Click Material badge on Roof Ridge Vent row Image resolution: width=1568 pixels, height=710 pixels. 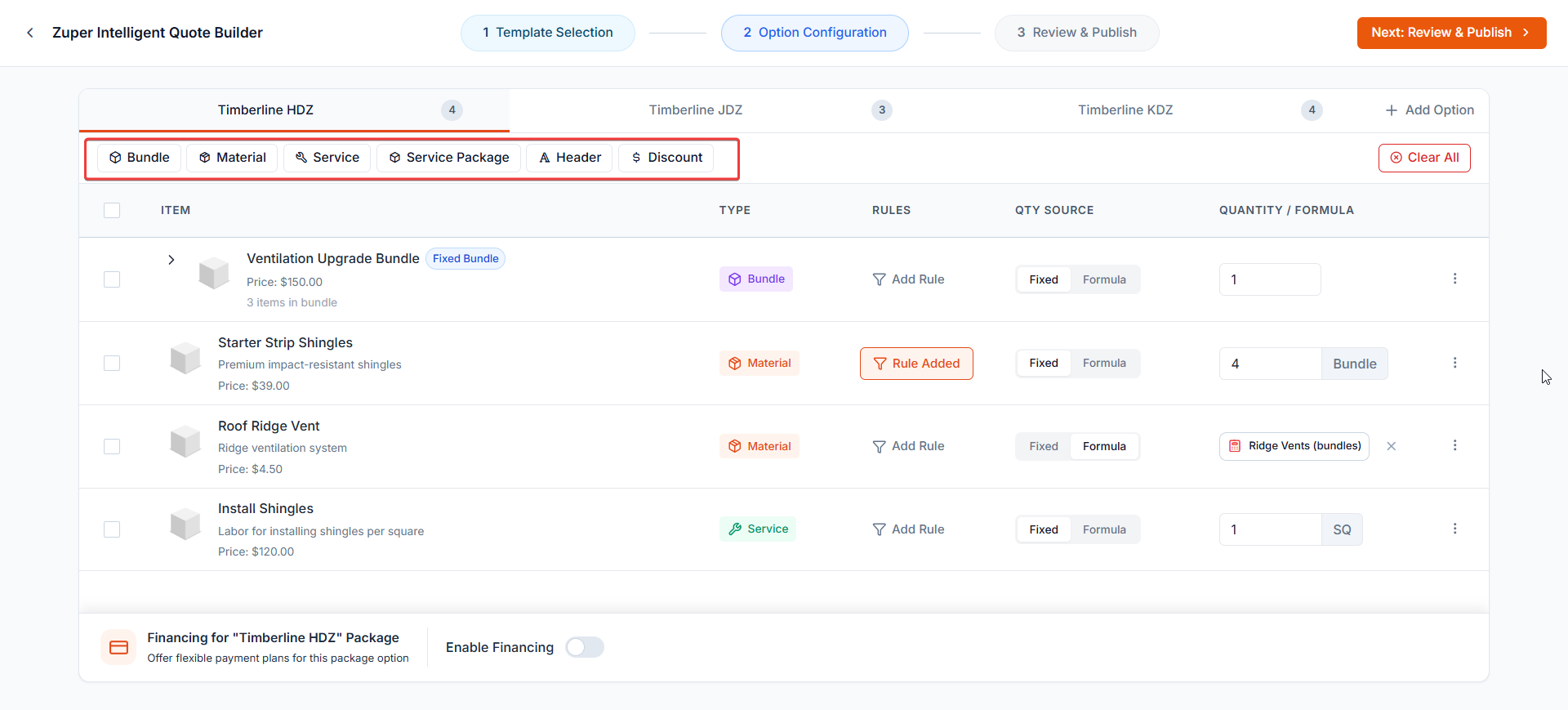(759, 446)
